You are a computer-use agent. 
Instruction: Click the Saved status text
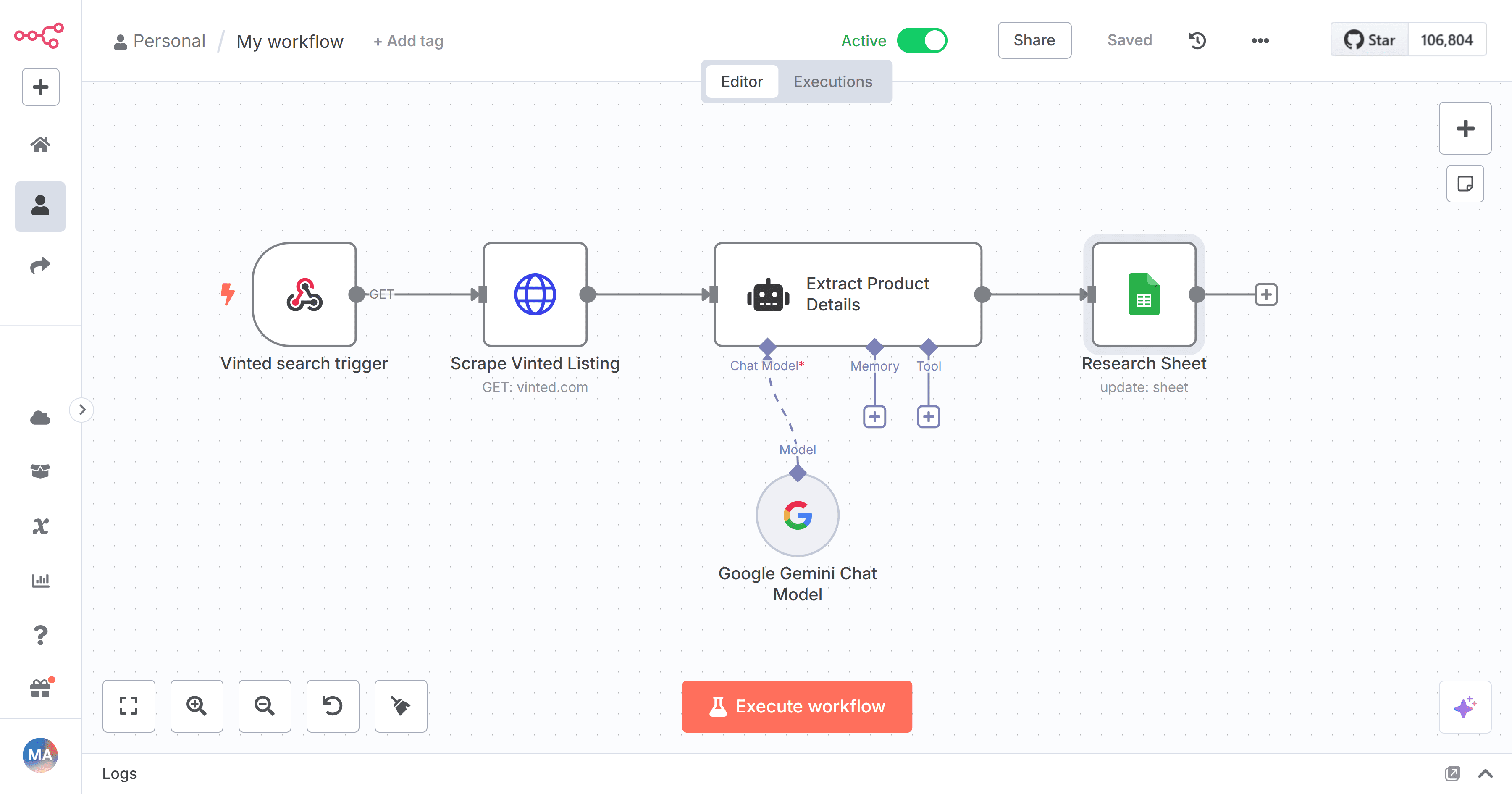[x=1129, y=40]
